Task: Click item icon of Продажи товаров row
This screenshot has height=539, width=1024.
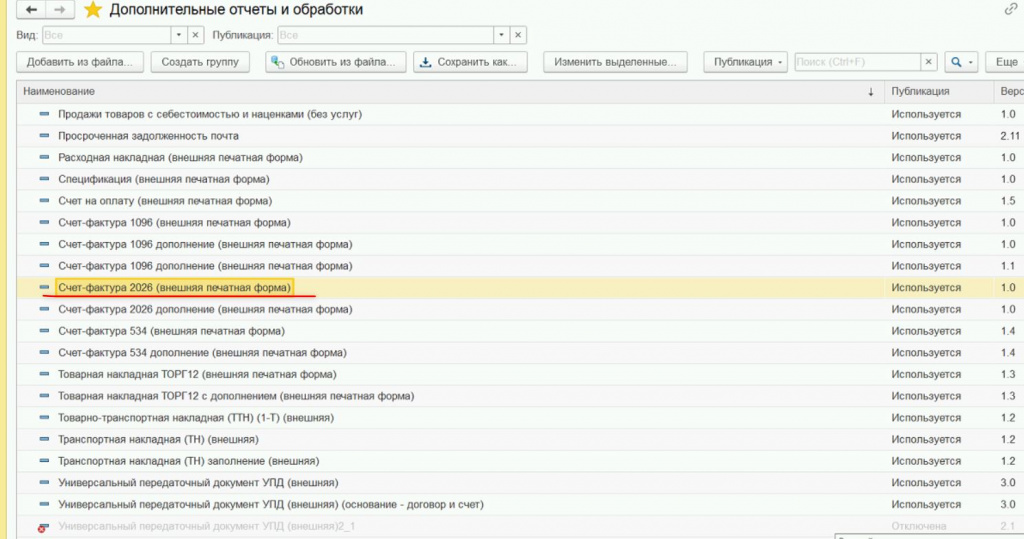Action: 44,114
